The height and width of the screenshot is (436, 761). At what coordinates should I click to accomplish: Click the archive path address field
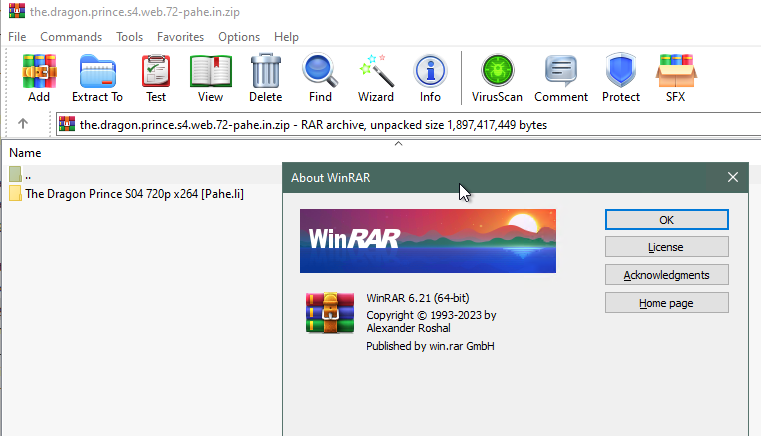click(x=409, y=125)
